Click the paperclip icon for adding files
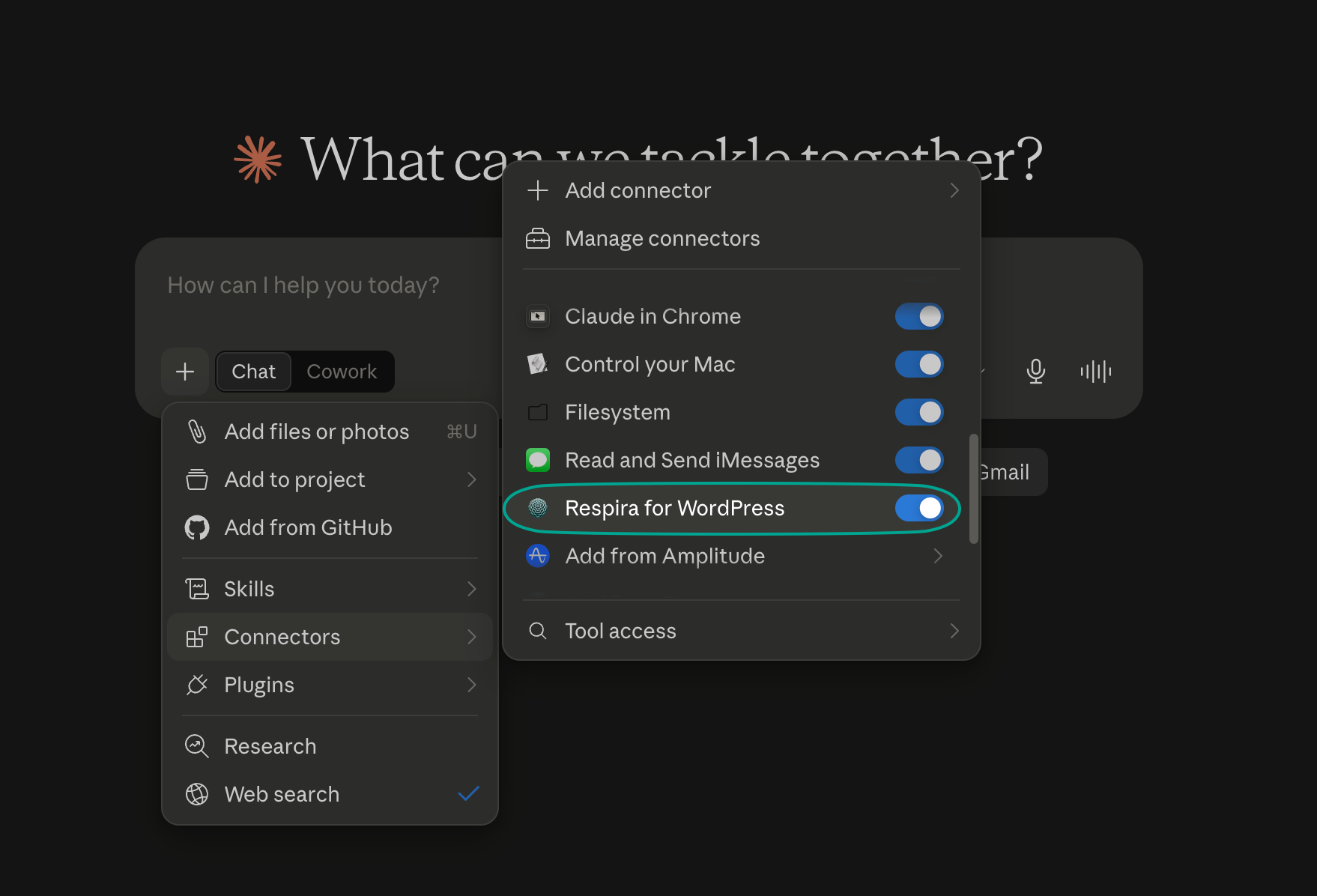This screenshot has width=1317, height=896. (x=197, y=432)
